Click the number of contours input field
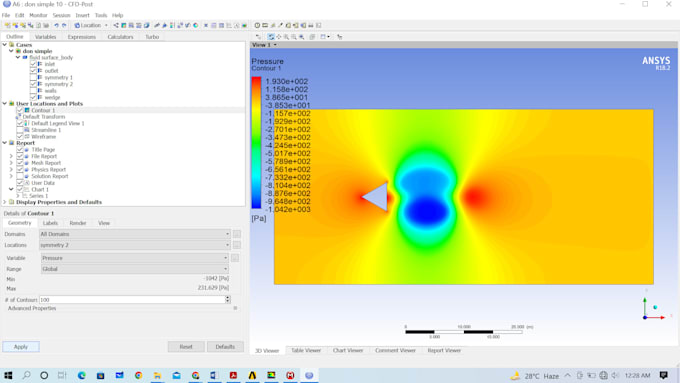Screen dimensions: 680x383 pyautogui.click(x=132, y=300)
